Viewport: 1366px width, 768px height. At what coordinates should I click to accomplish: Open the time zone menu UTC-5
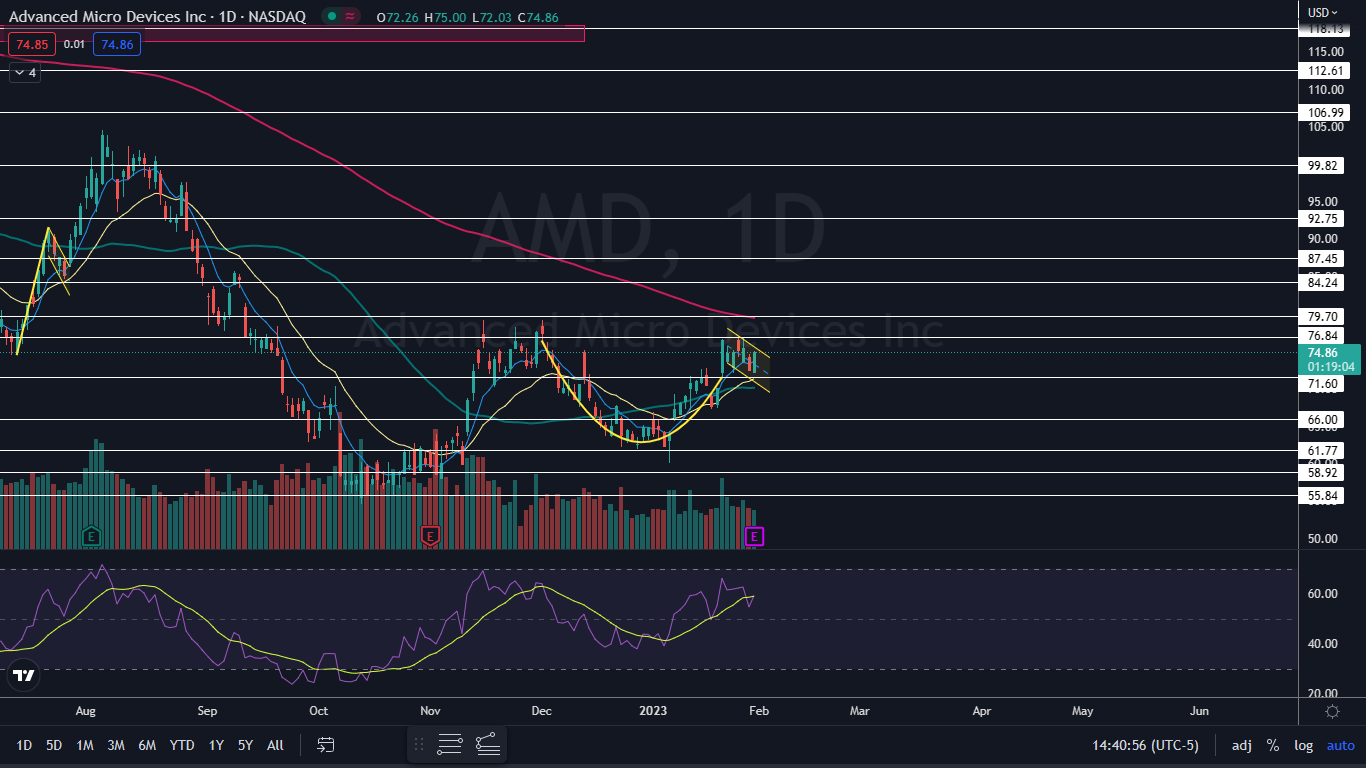[1146, 745]
